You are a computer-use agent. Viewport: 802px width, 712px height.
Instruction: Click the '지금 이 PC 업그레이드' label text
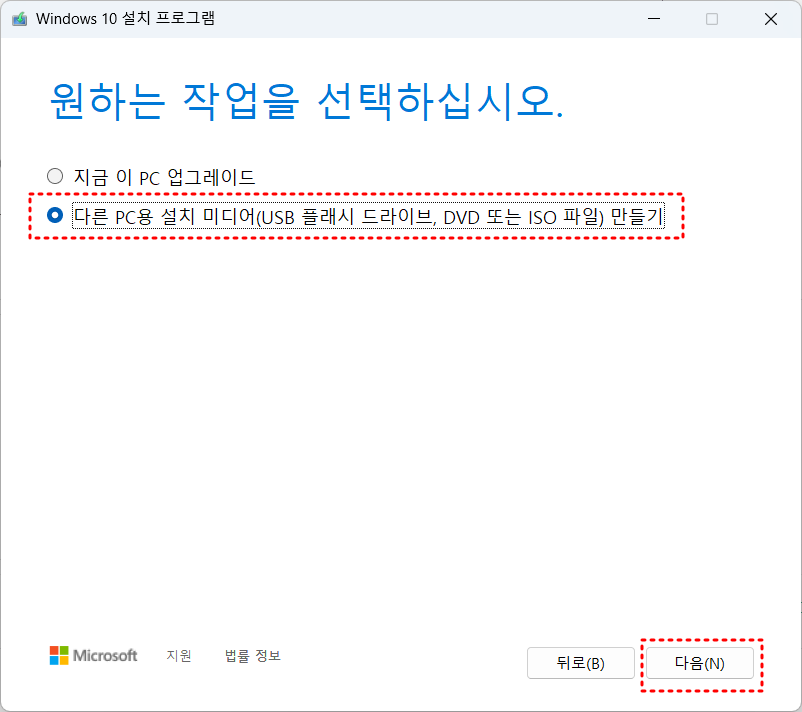(x=164, y=177)
